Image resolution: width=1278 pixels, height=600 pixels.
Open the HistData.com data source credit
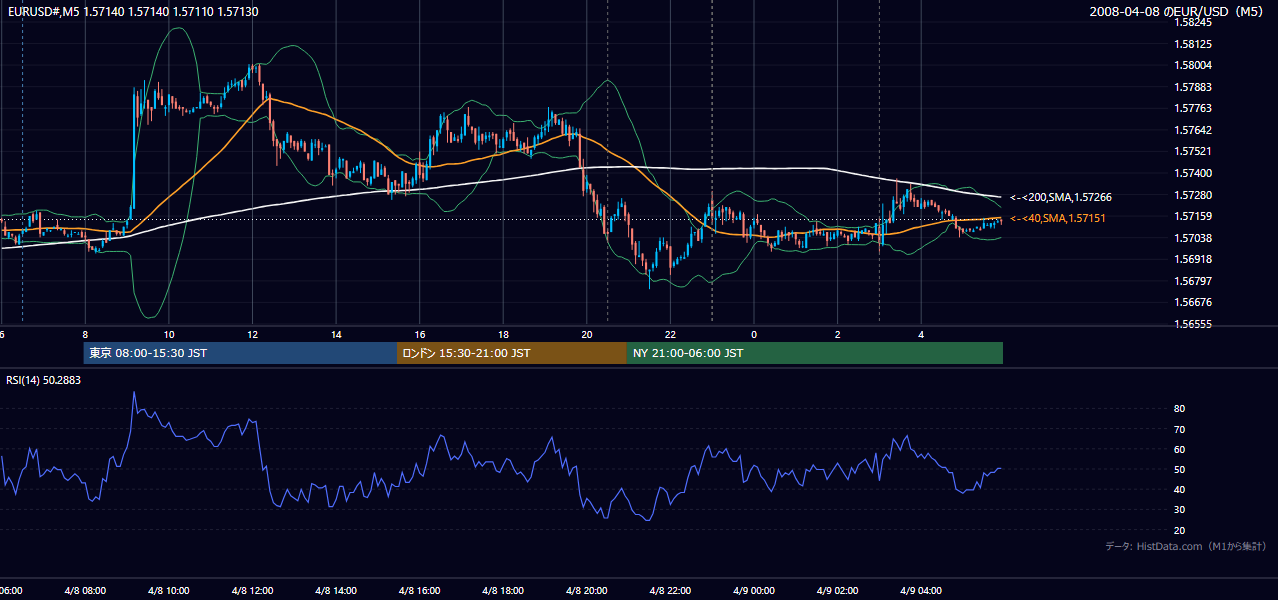(1186, 546)
